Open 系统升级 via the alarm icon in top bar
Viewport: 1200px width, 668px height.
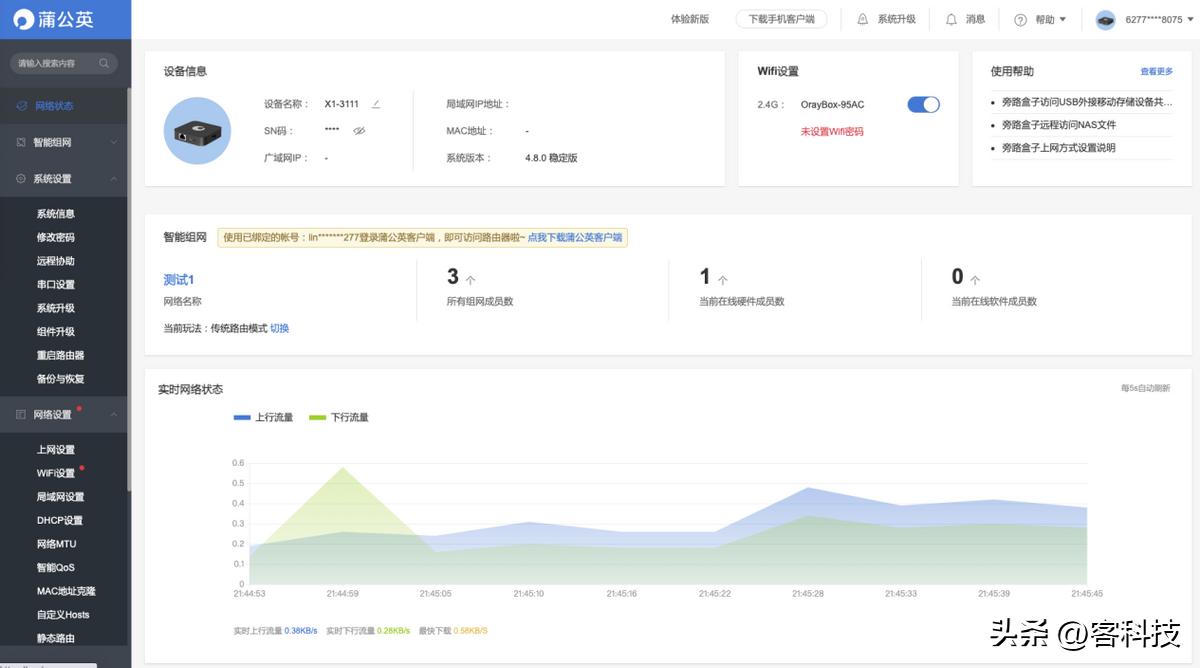click(860, 19)
